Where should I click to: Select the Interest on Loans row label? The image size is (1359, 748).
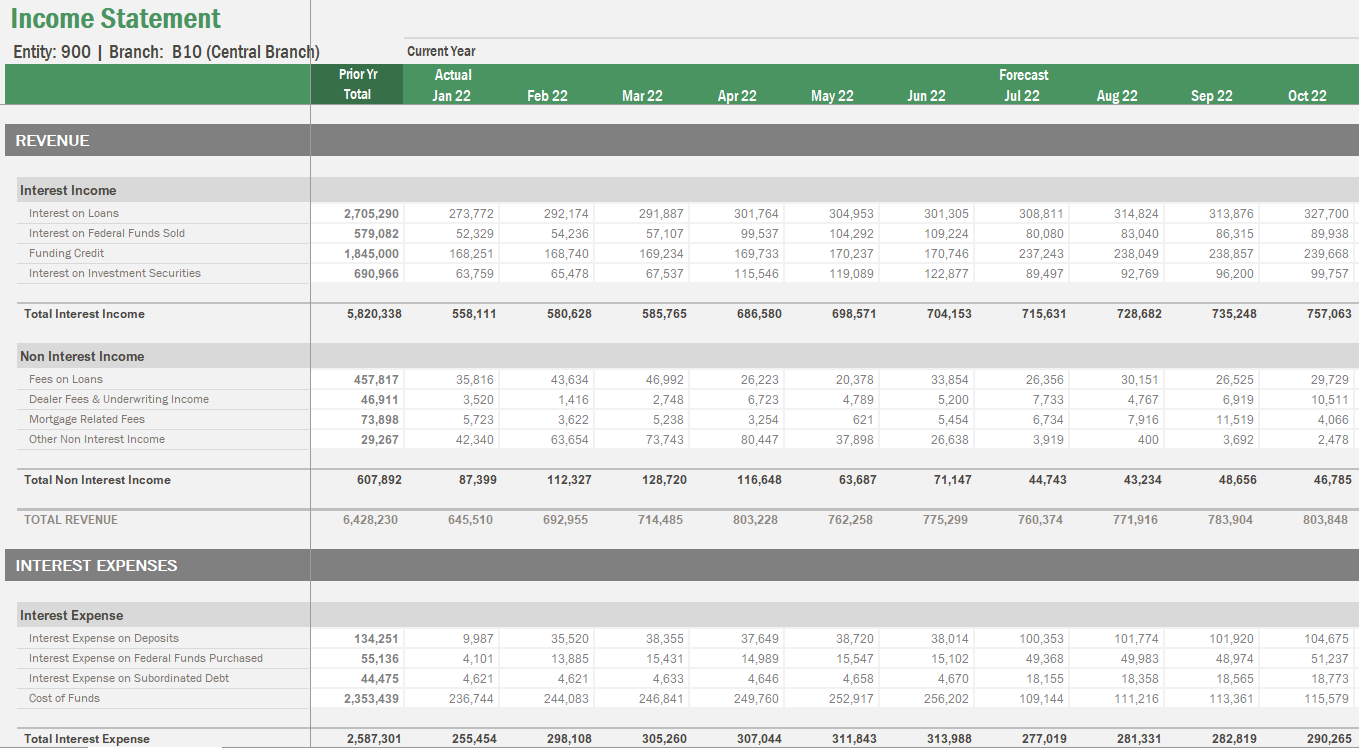click(73, 213)
